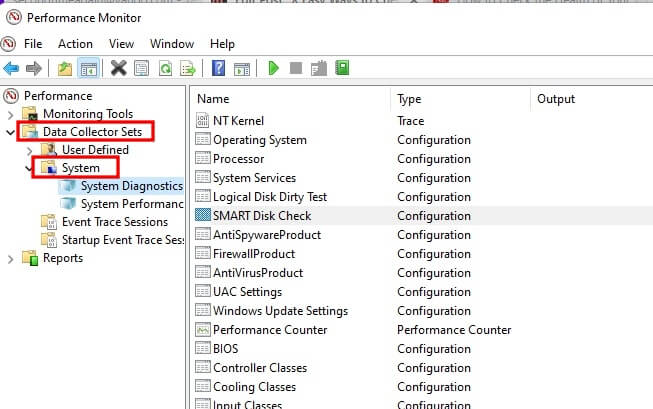Select the Logical Disk Dirty Test row

(x=421, y=197)
